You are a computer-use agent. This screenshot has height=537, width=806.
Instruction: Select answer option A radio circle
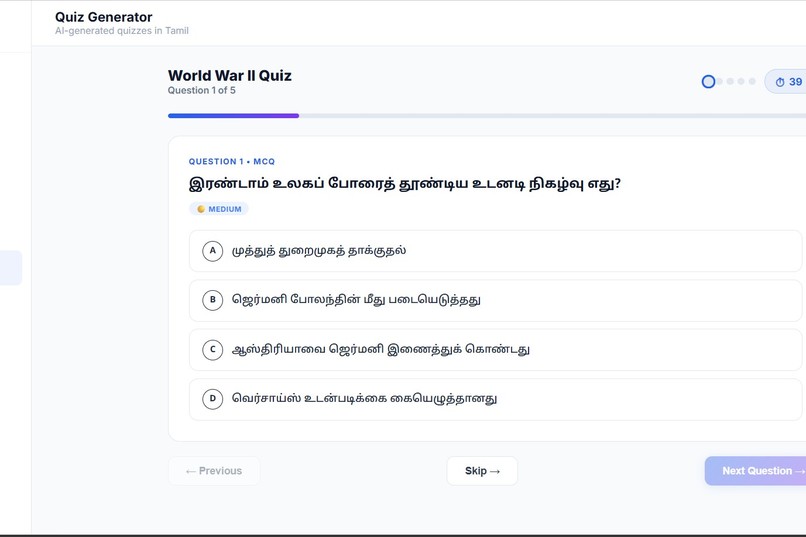tap(212, 251)
